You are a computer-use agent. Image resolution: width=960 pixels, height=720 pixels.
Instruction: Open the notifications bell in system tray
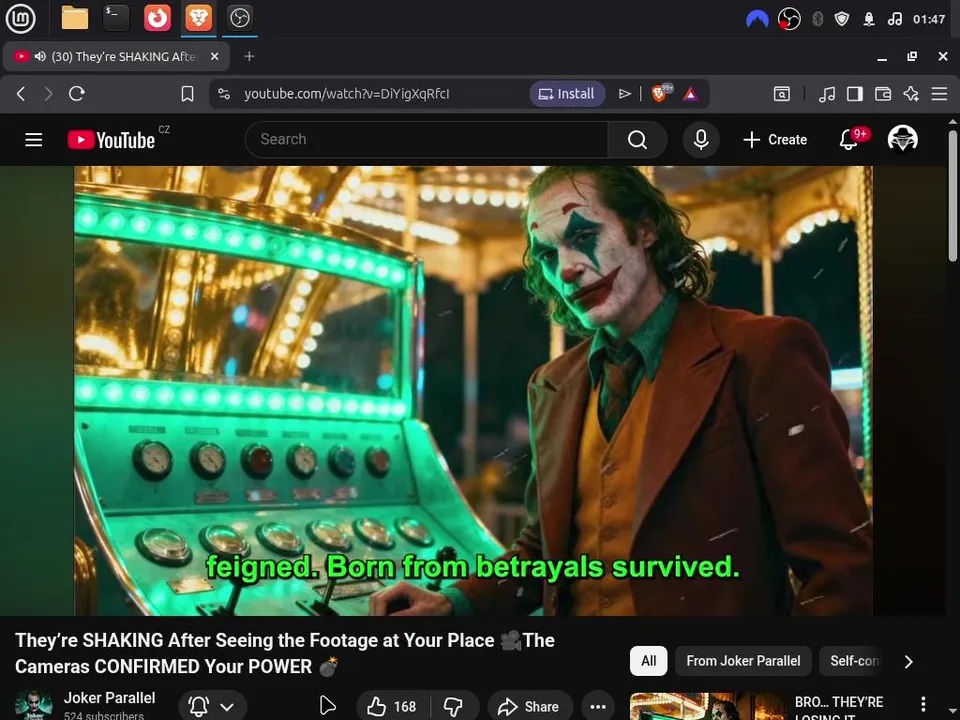tap(868, 20)
